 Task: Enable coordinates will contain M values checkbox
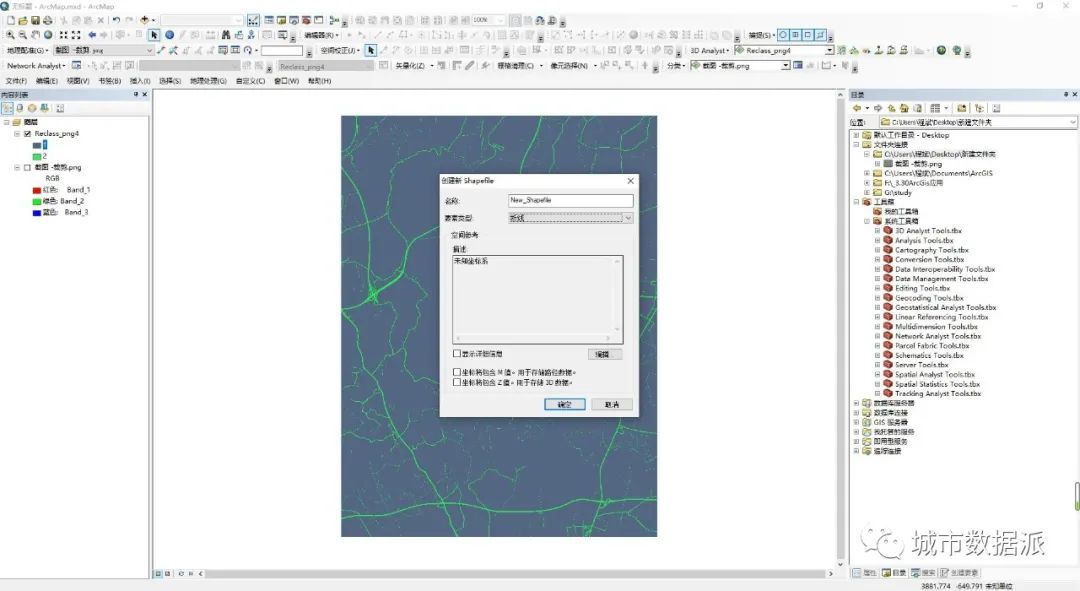coord(457,372)
